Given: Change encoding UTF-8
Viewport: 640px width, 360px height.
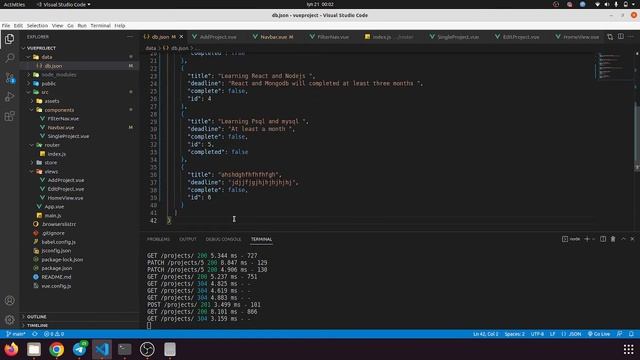Looking at the screenshot, I should tap(537, 334).
